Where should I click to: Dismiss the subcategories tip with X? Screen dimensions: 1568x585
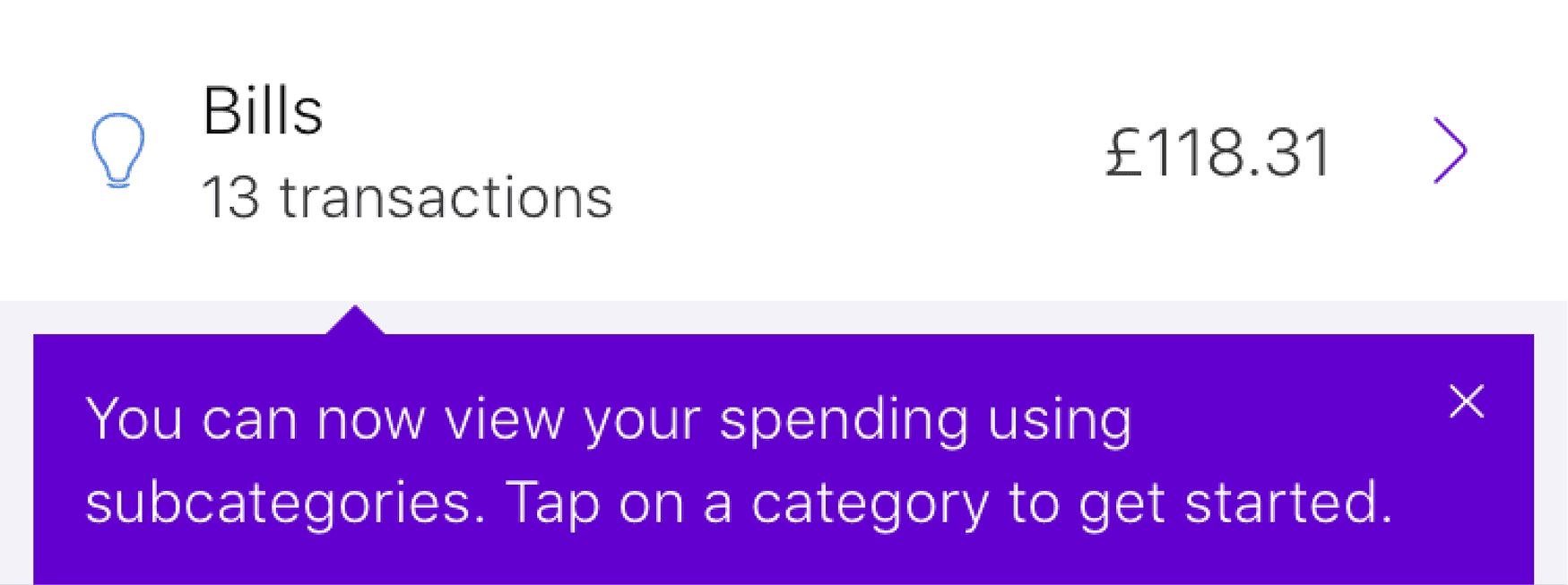pos(1467,401)
